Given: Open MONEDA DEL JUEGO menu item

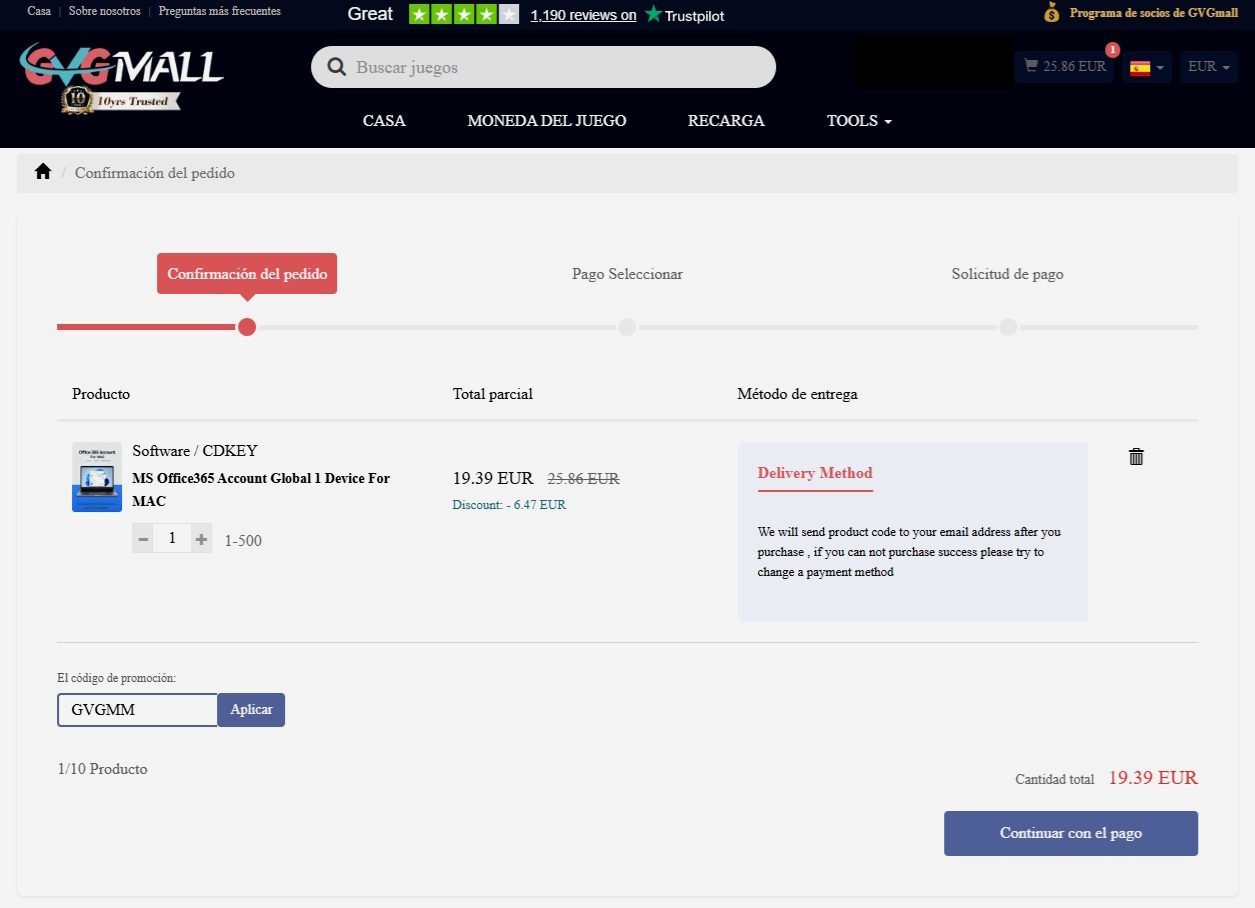Looking at the screenshot, I should pos(547,120).
